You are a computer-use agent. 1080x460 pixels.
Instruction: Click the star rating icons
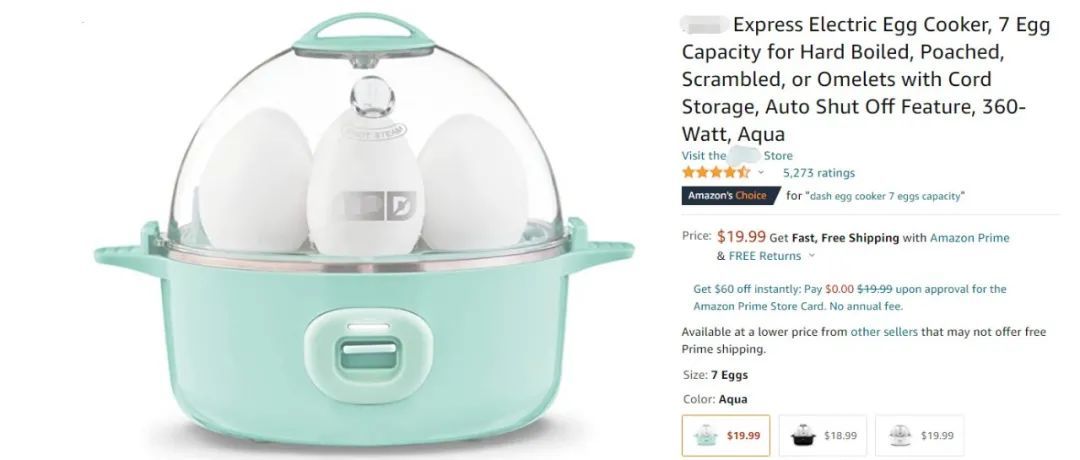pos(716,173)
